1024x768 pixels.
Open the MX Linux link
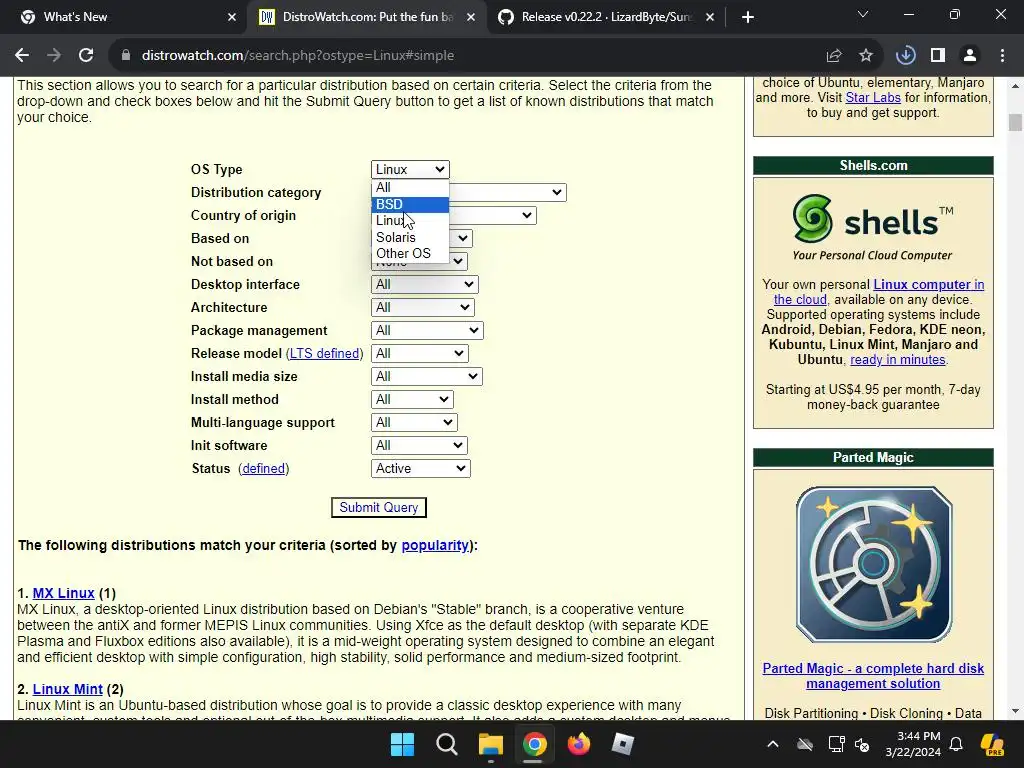point(63,593)
